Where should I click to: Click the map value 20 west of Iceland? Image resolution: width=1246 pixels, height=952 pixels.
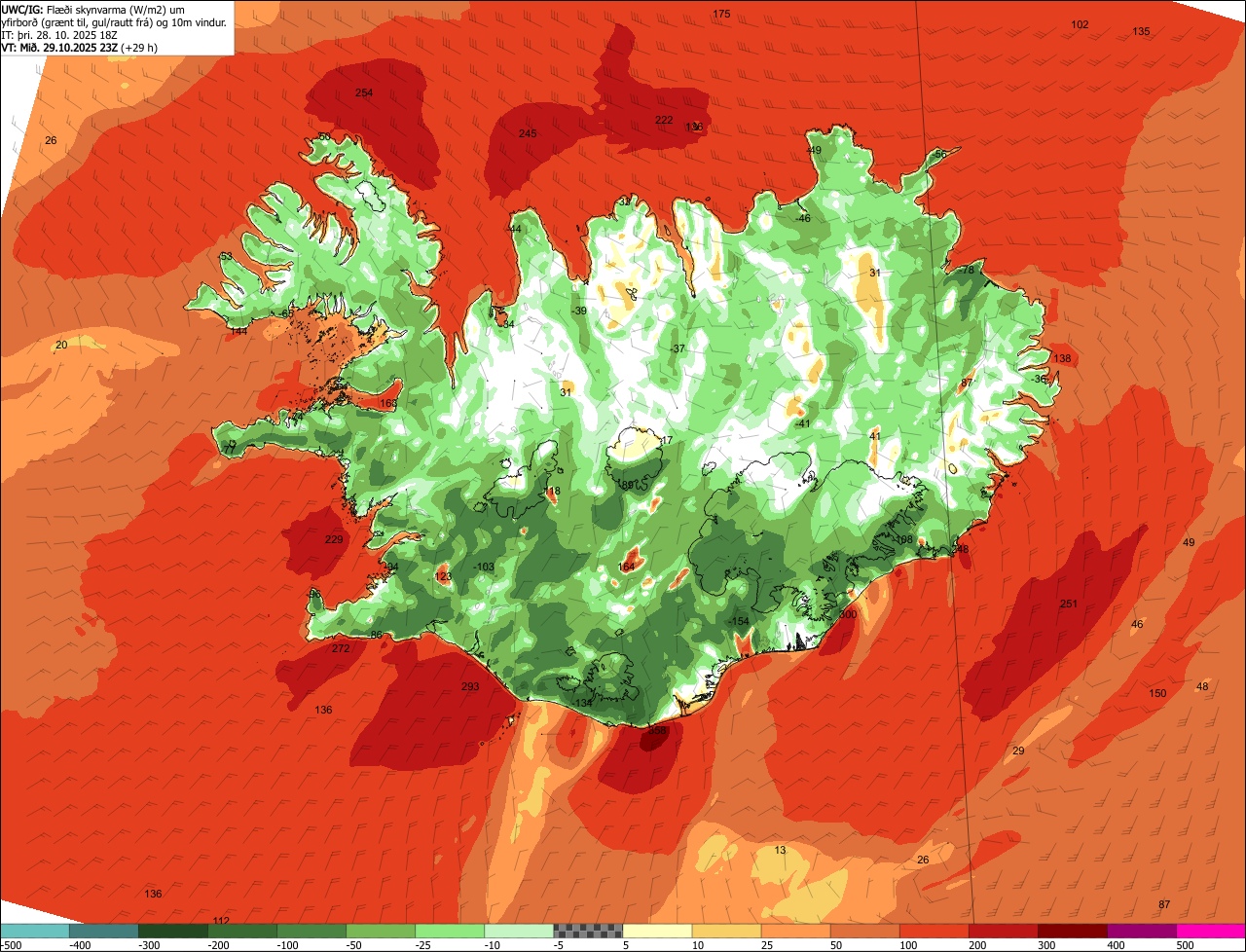coord(61,345)
